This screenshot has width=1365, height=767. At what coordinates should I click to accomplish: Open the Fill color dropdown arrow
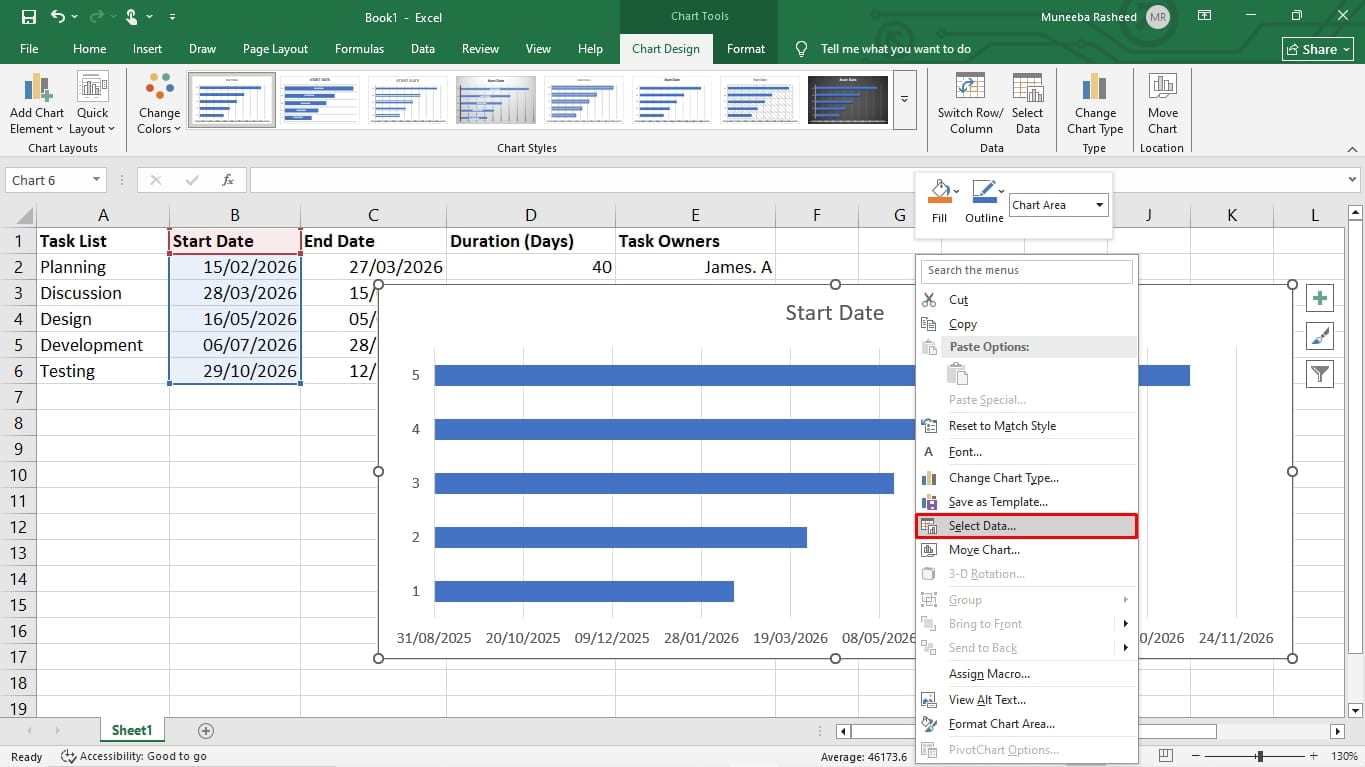coord(957,190)
